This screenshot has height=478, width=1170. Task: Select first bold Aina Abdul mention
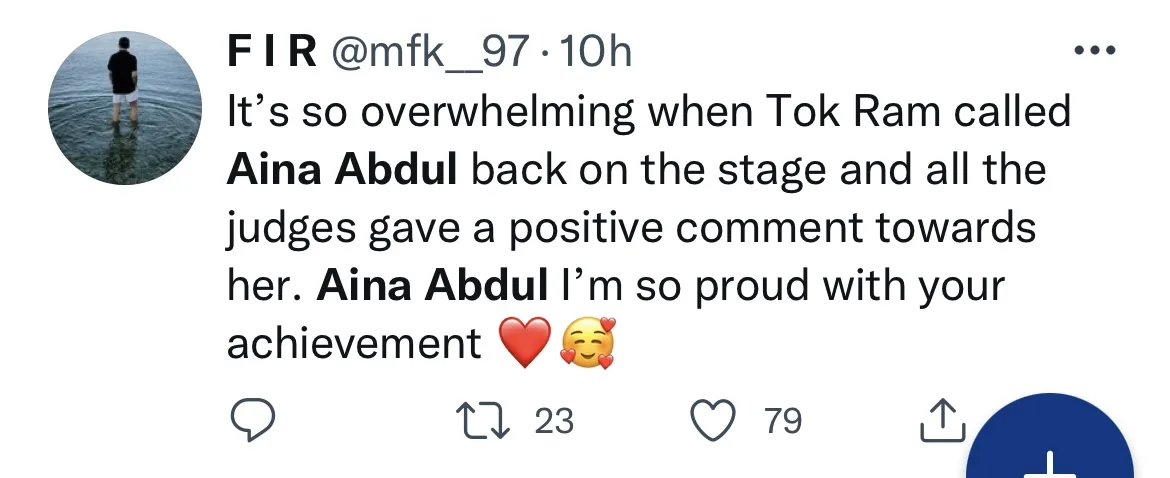tap(342, 170)
